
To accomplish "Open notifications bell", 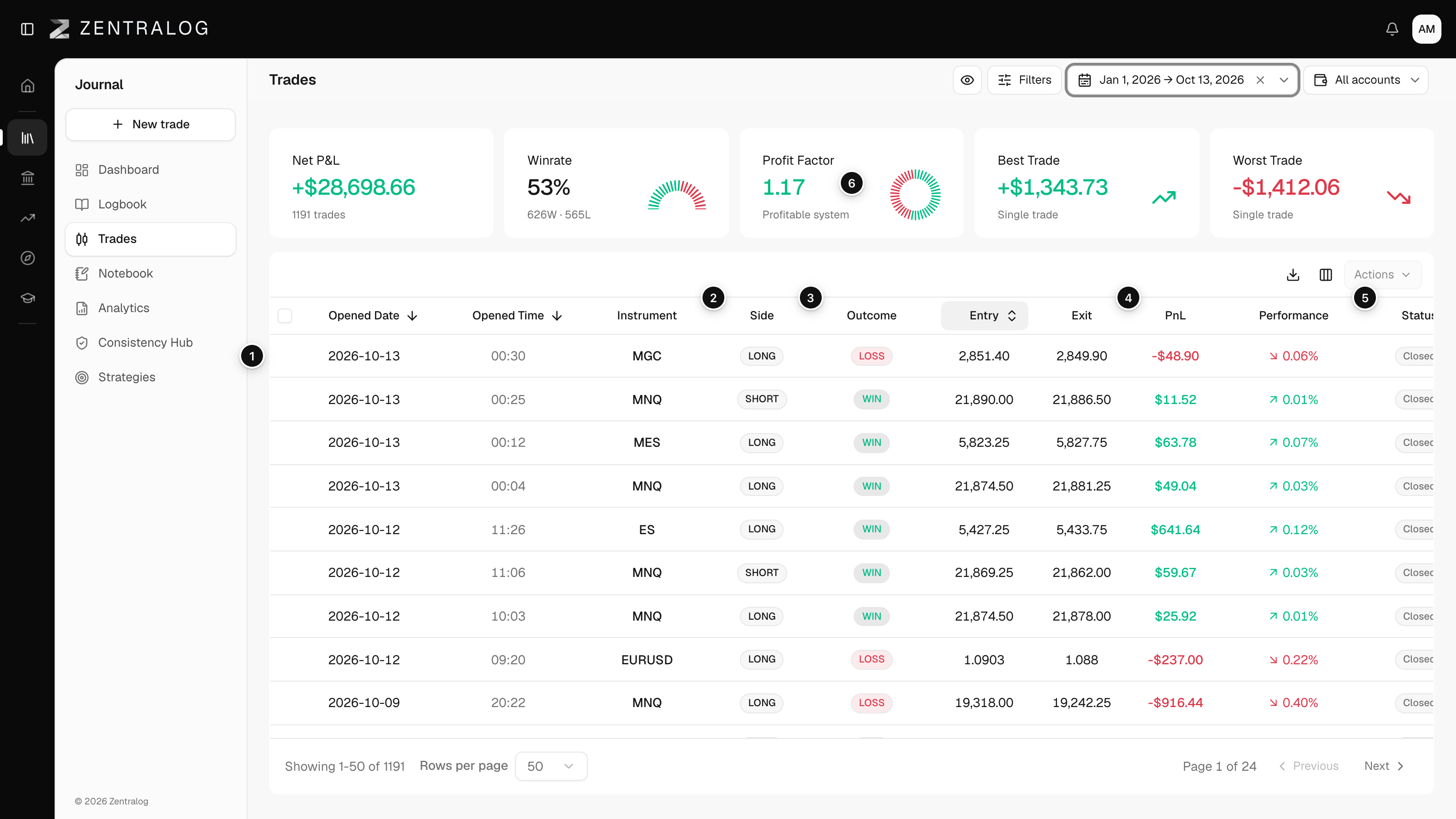I will (x=1391, y=29).
